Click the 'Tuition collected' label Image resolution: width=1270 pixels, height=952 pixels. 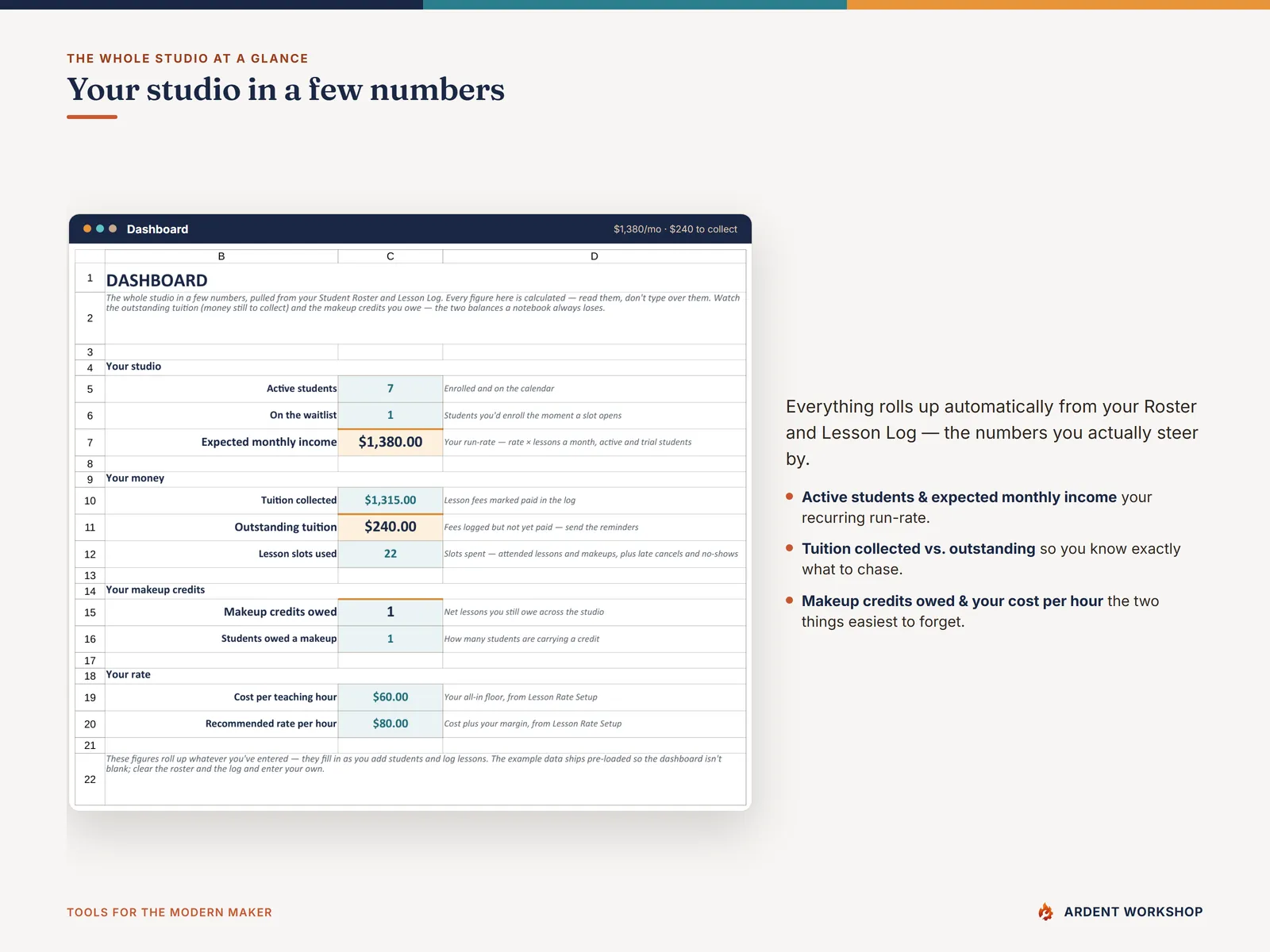(x=299, y=501)
